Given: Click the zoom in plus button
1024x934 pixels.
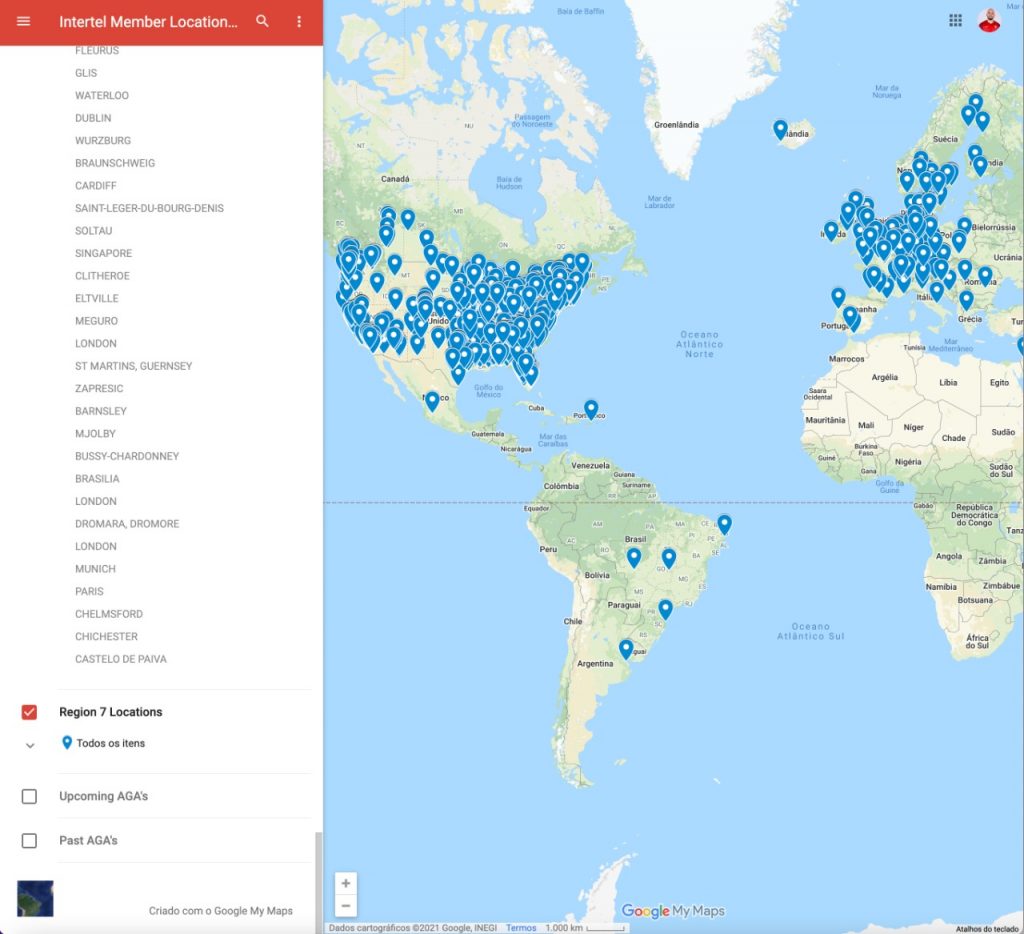Looking at the screenshot, I should point(346,883).
